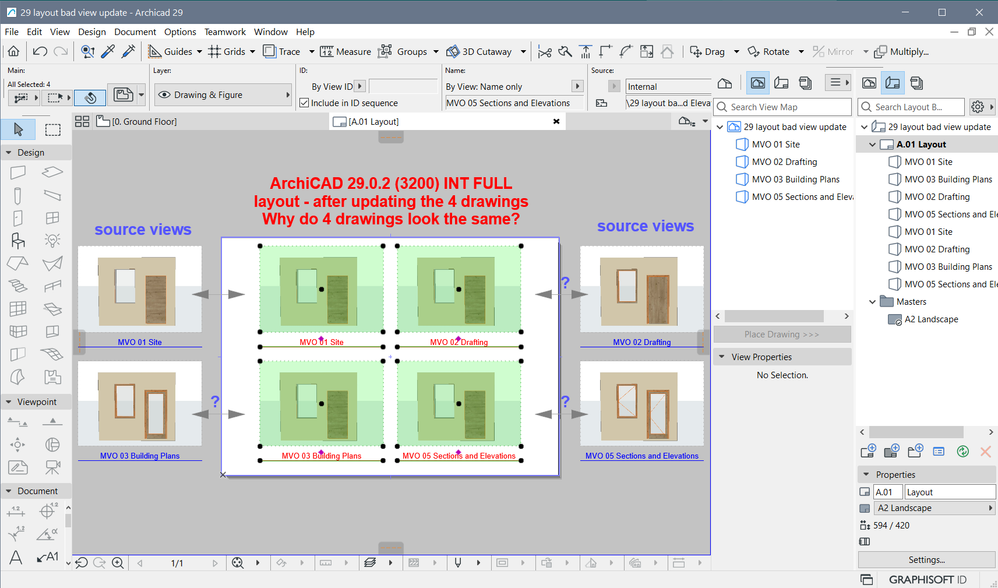Open 3D Cutaway dropdown arrow
998x588 pixels.
(x=523, y=52)
